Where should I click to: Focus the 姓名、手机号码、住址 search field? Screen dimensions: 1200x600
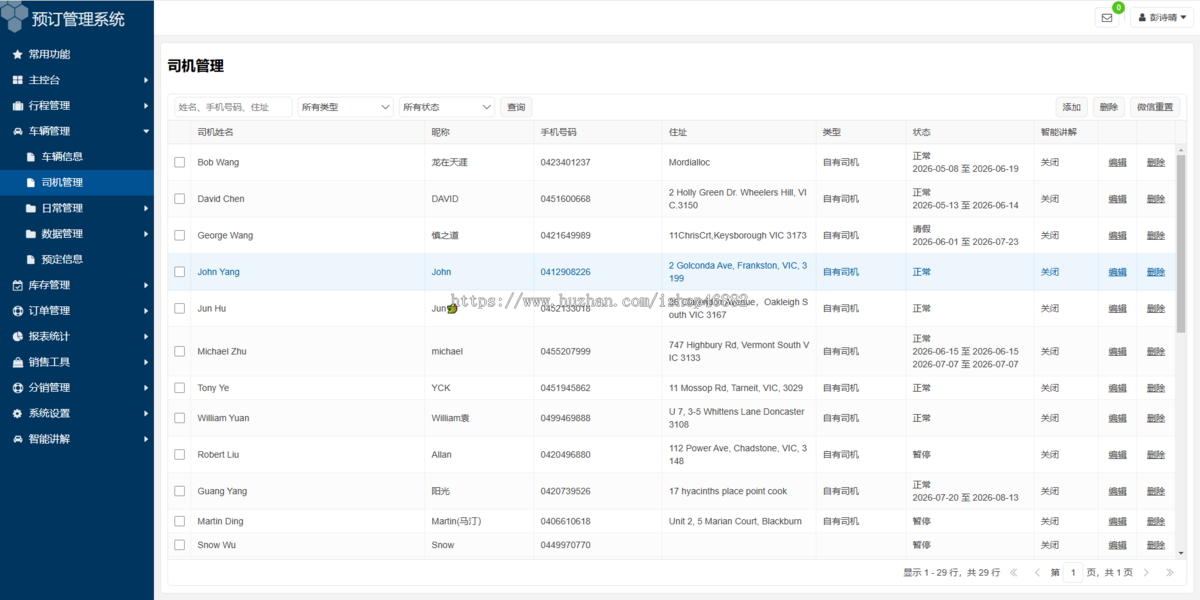point(233,107)
